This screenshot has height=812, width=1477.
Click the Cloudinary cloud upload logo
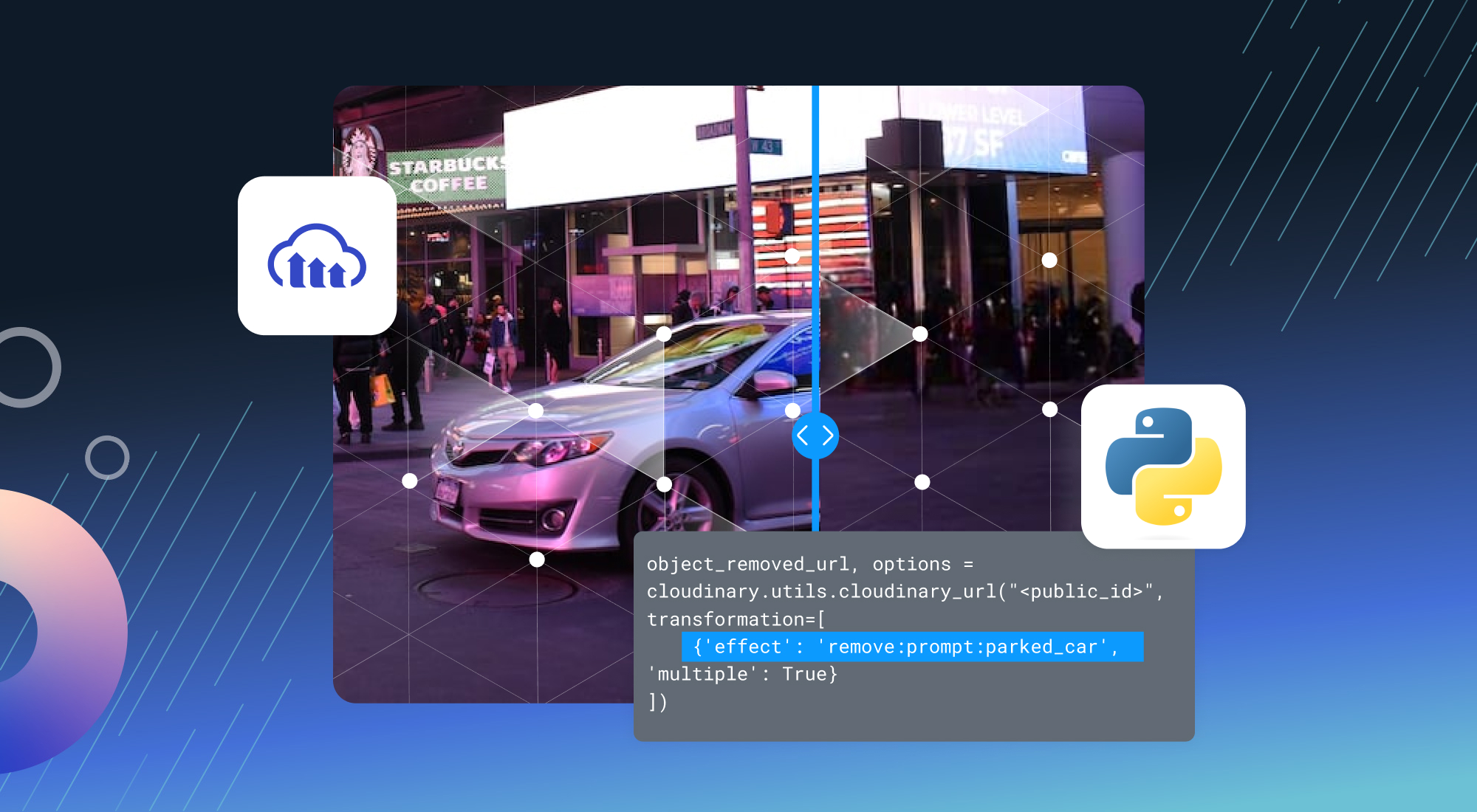[318, 255]
